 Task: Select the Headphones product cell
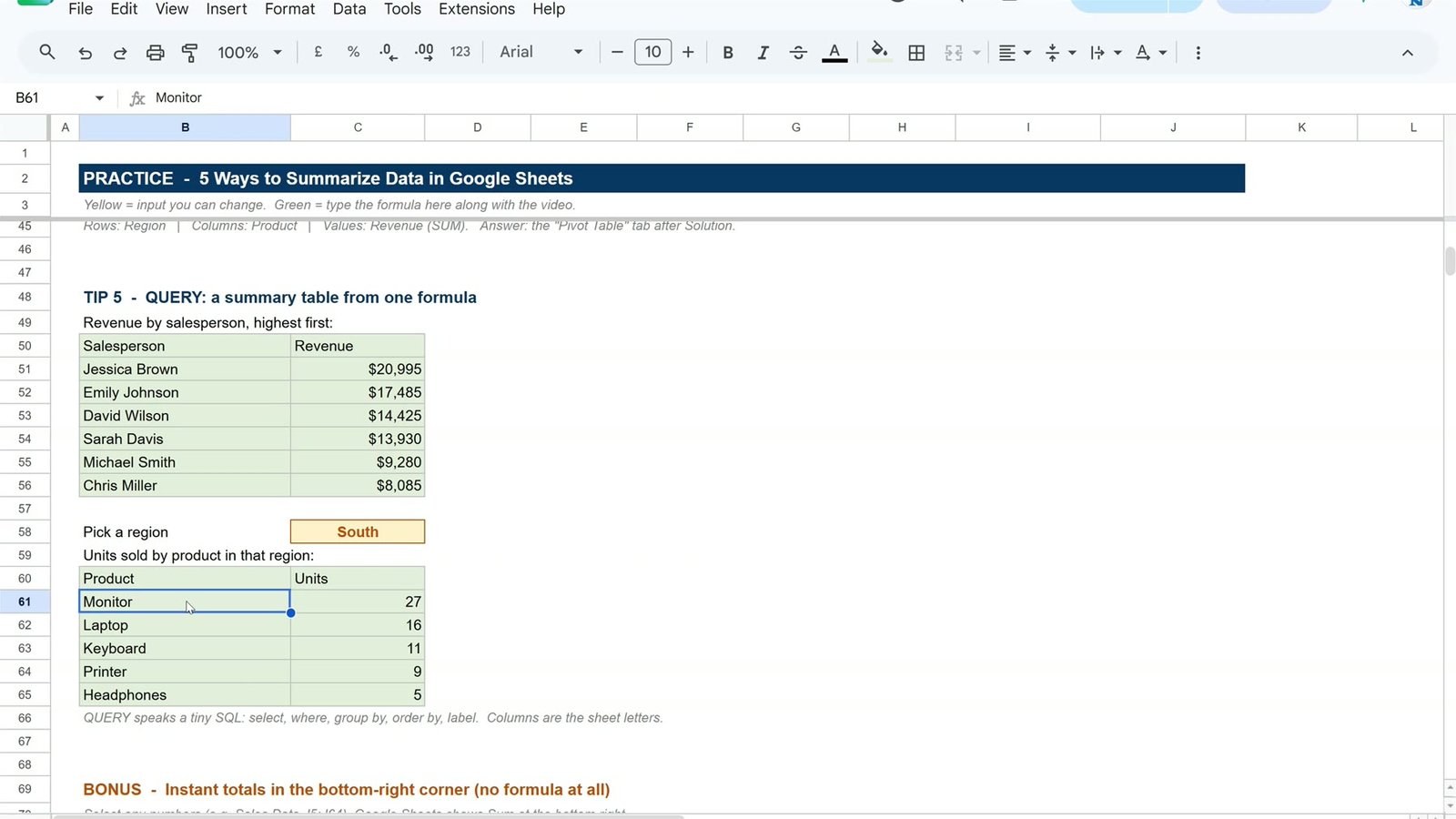click(185, 694)
